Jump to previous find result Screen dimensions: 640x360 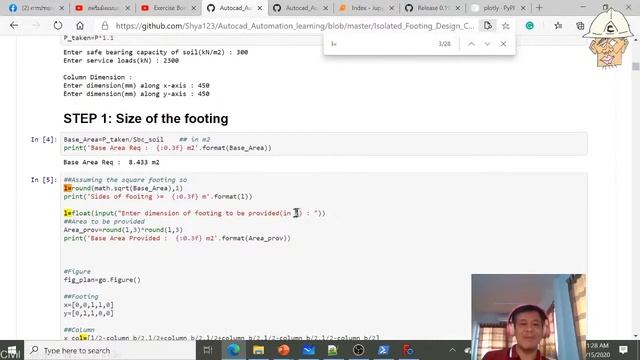pos(471,44)
